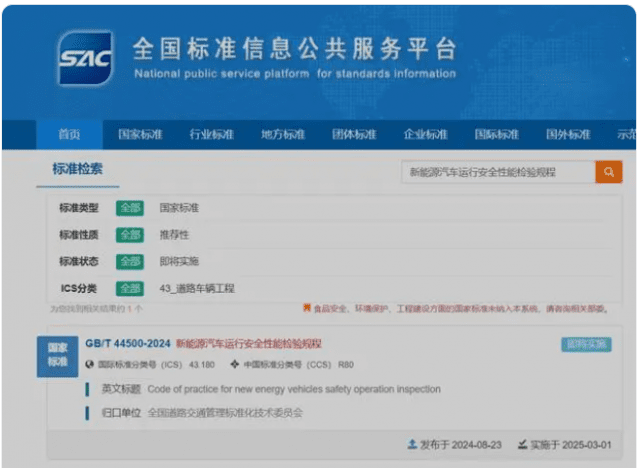
Task: Open the 行业标准 navigation menu
Action: [x=210, y=135]
